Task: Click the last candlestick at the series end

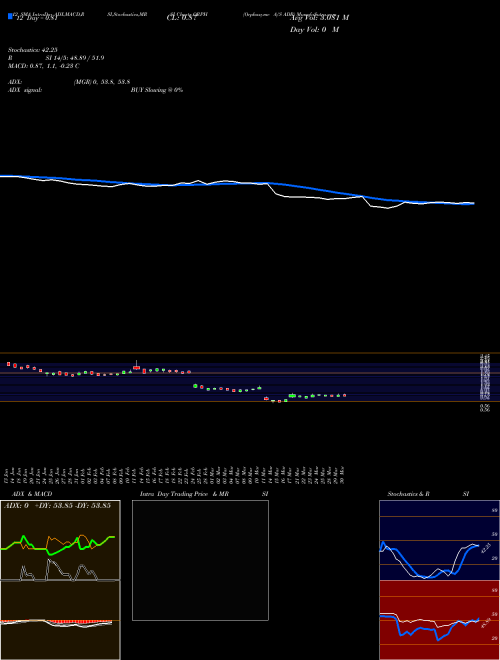Action: [344, 395]
